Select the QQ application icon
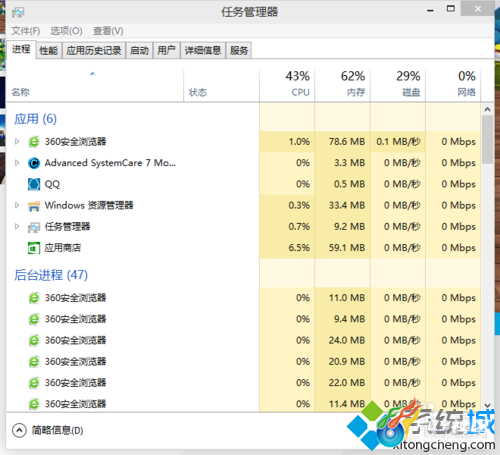Viewport: 500px width, 455px height. (x=34, y=184)
